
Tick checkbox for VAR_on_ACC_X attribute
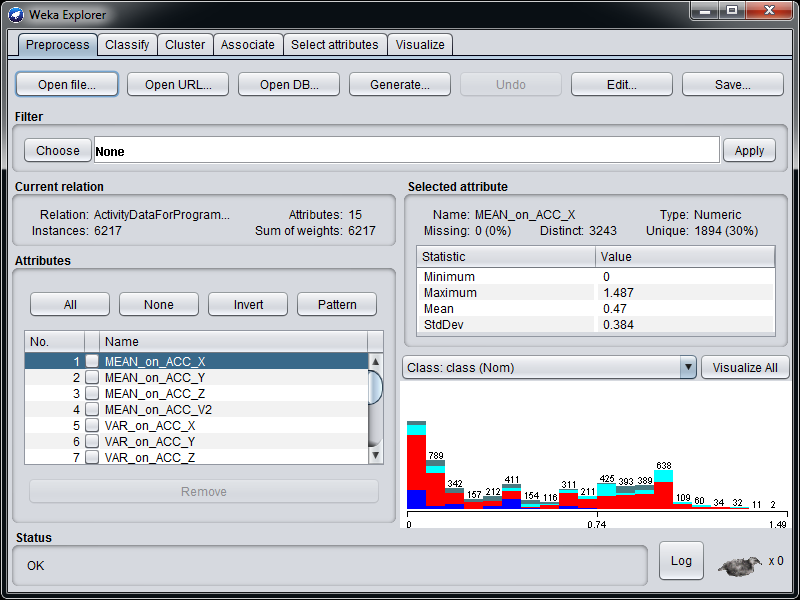[92, 425]
